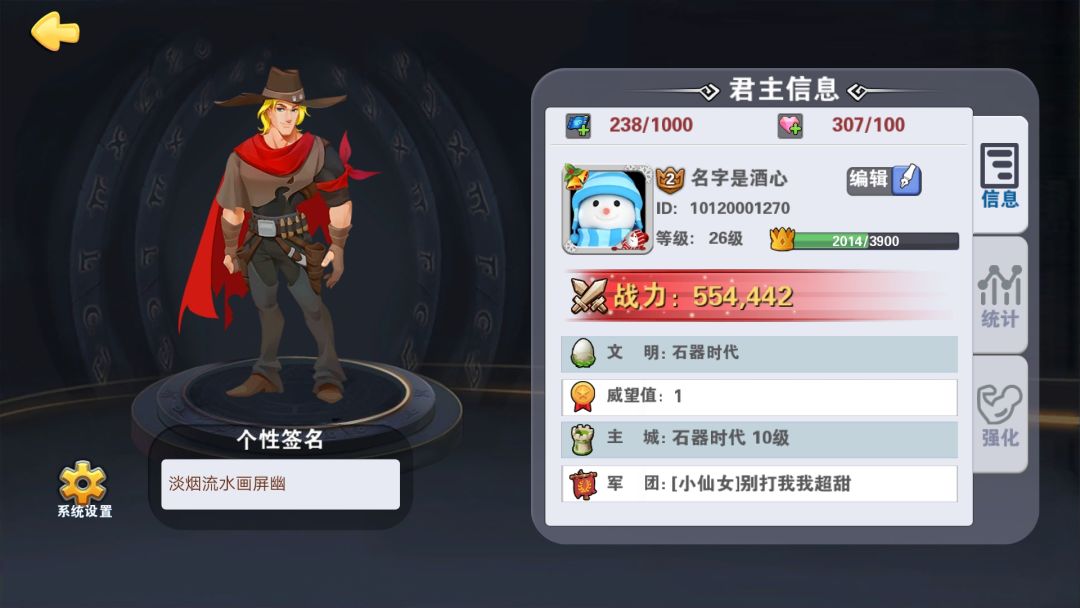This screenshot has width=1080, height=608.
Task: Click the snowman player avatar
Action: (608, 209)
